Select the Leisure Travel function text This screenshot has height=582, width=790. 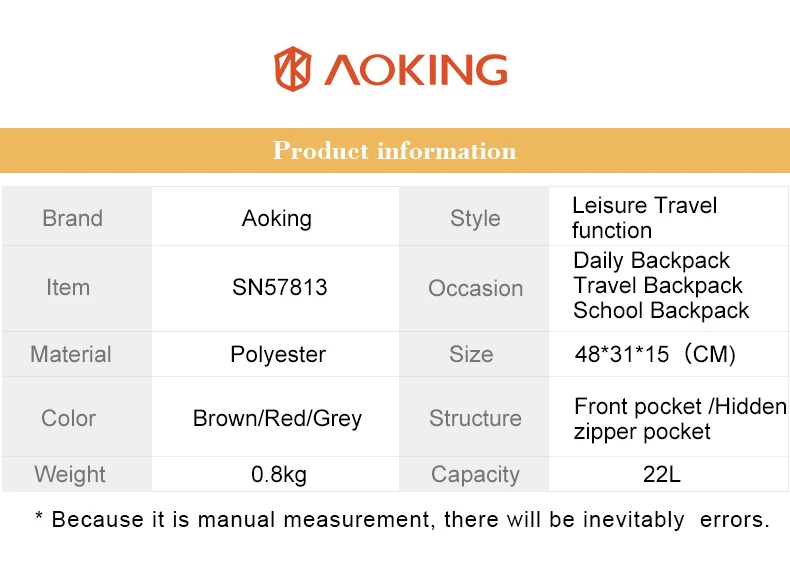click(644, 218)
